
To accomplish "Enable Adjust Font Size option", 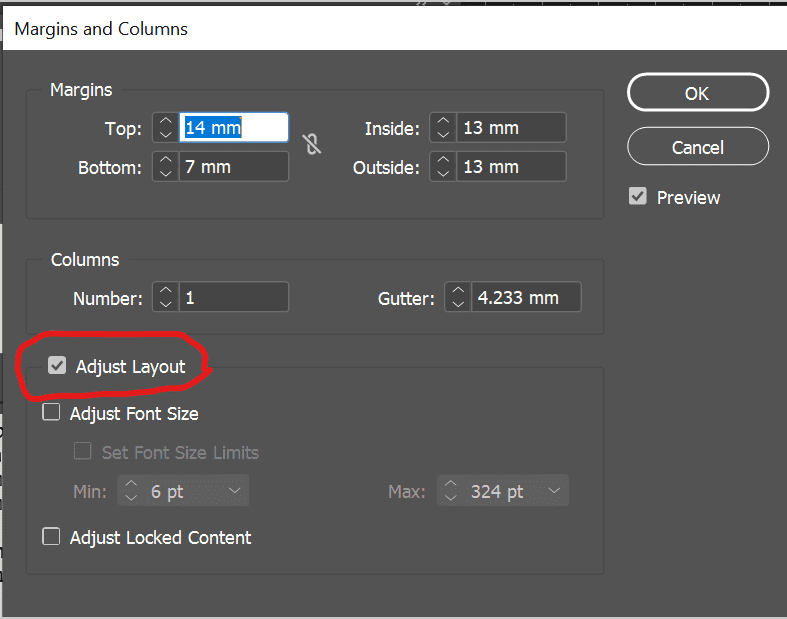I will coord(51,413).
